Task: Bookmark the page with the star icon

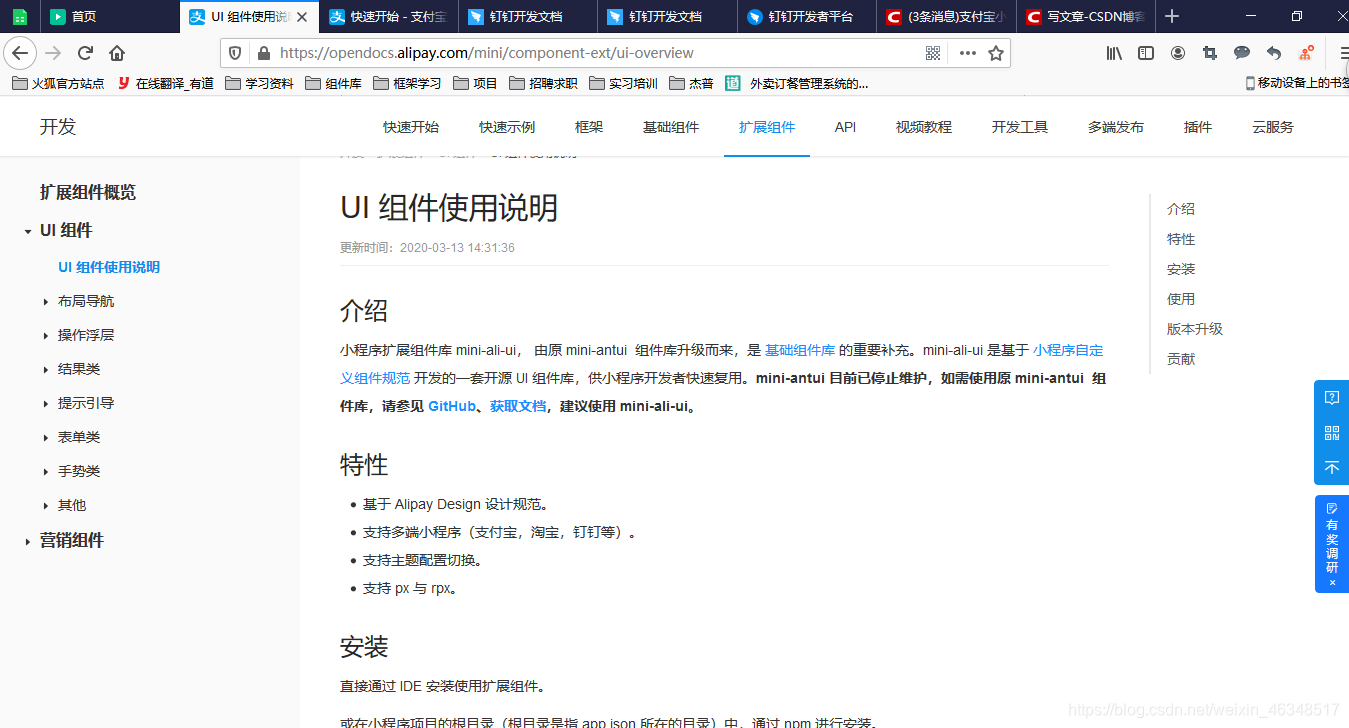Action: (x=995, y=52)
